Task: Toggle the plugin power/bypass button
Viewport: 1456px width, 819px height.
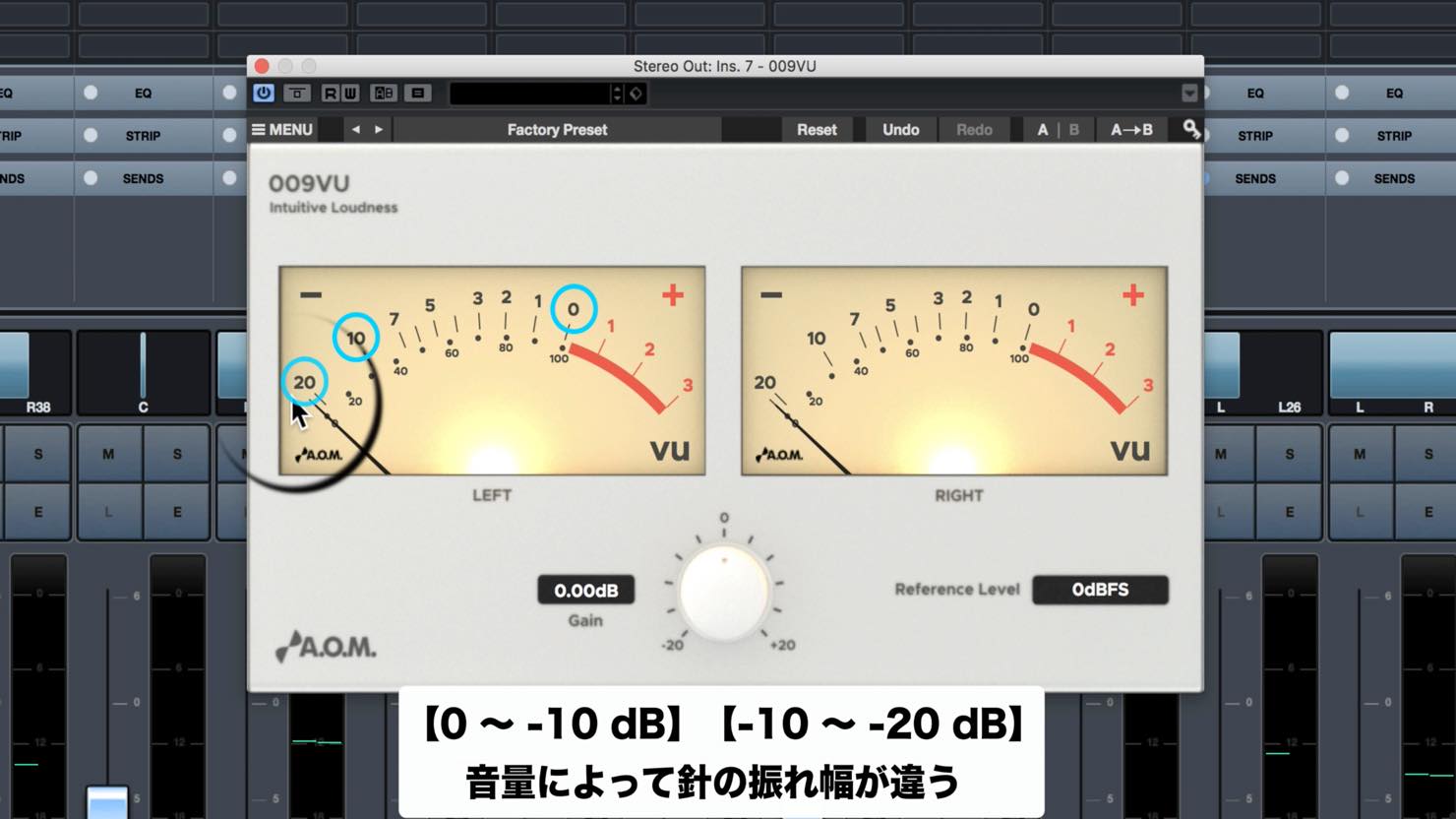Action: click(264, 93)
